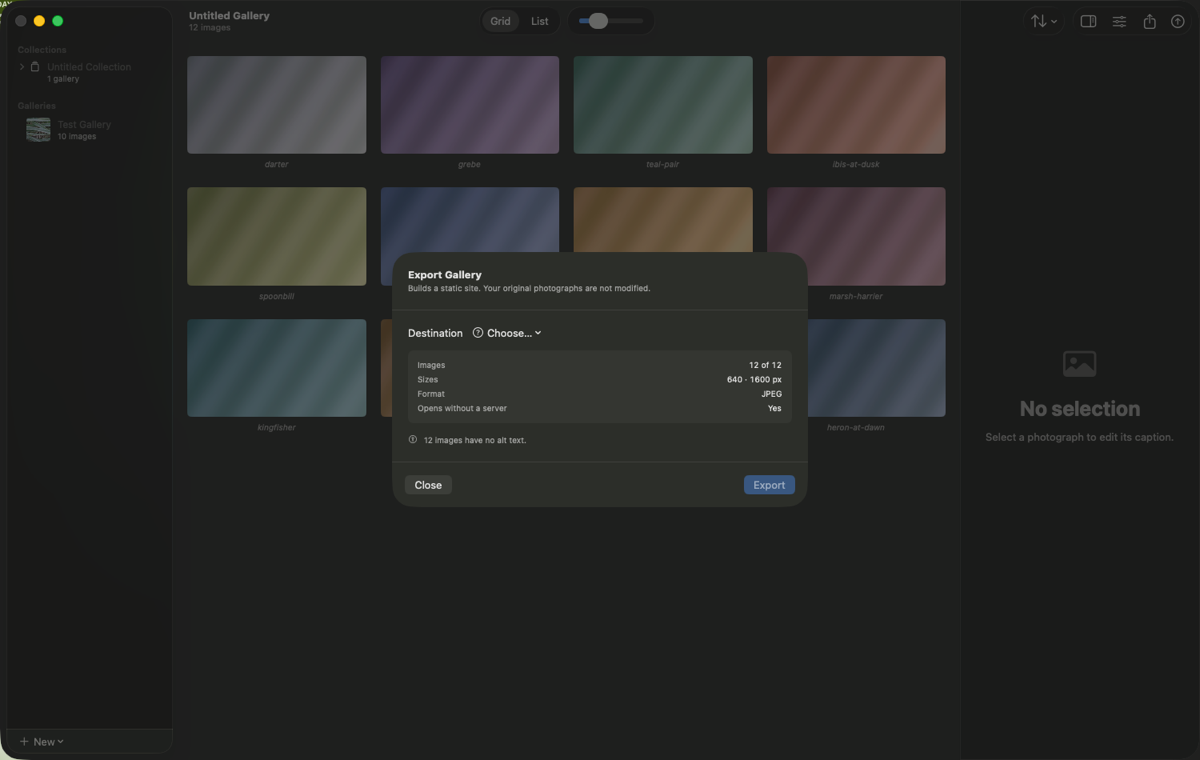Image resolution: width=1200 pixels, height=760 pixels.
Task: Toggle the inspector sidebar panel icon
Action: coord(1088,21)
